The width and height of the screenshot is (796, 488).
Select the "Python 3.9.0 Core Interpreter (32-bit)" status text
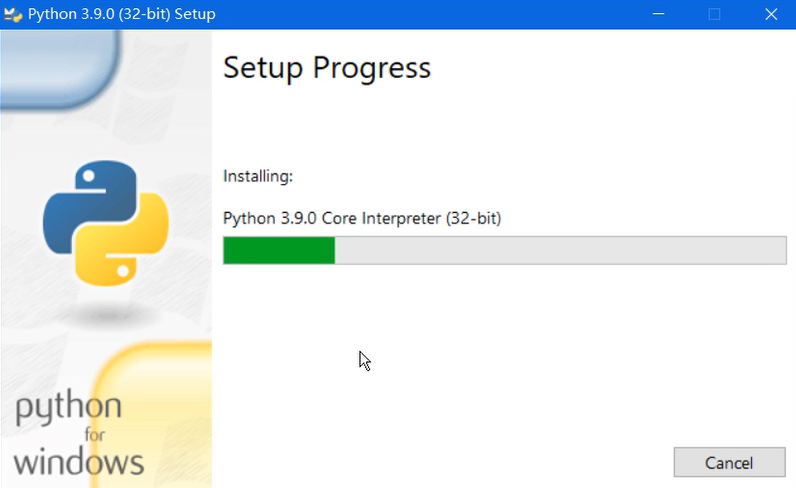coord(361,218)
